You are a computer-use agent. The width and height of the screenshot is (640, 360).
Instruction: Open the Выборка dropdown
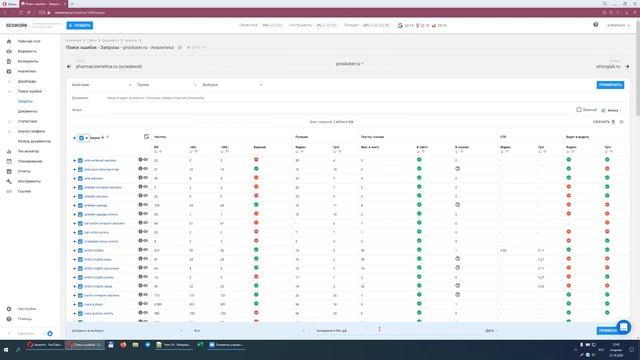coord(232,85)
